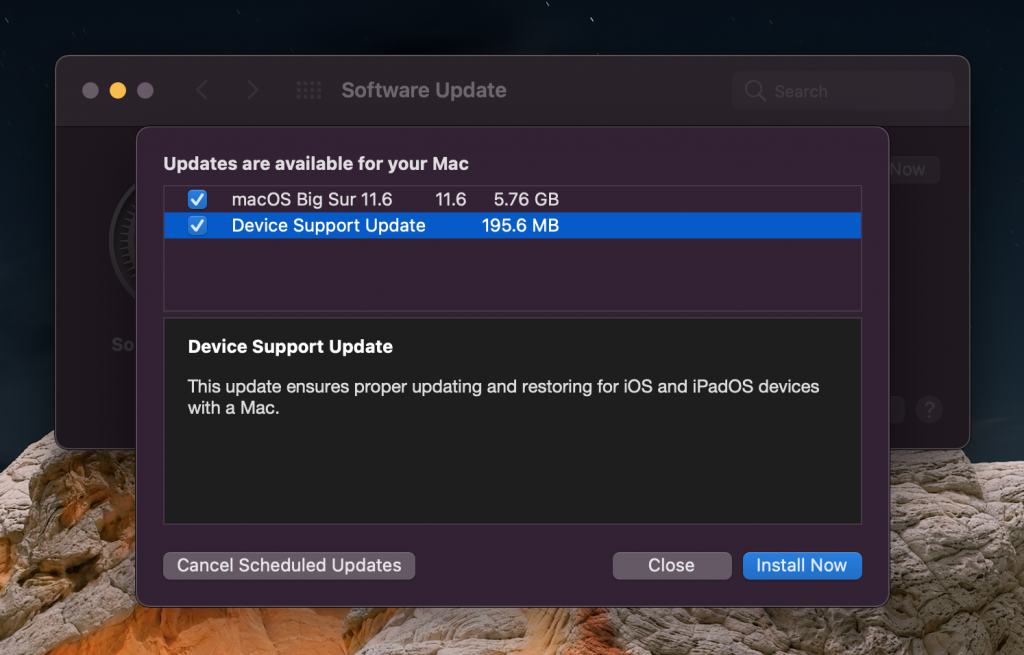
Task: Click the gray zoom window button
Action: click(145, 91)
